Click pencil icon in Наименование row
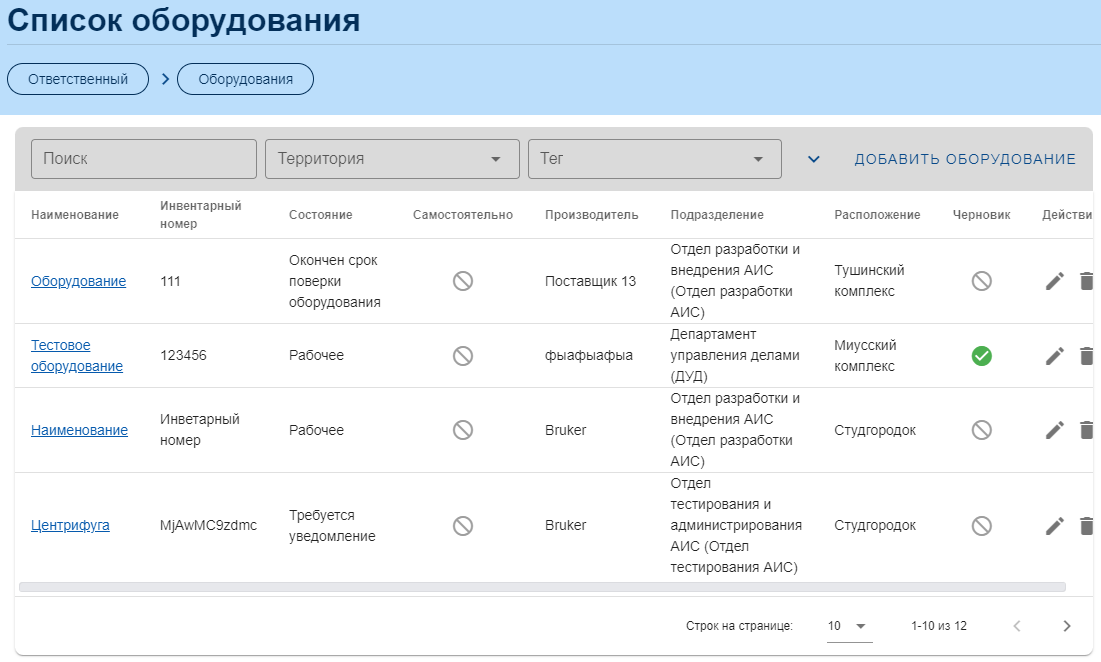This screenshot has height=662, width=1101. [1054, 430]
